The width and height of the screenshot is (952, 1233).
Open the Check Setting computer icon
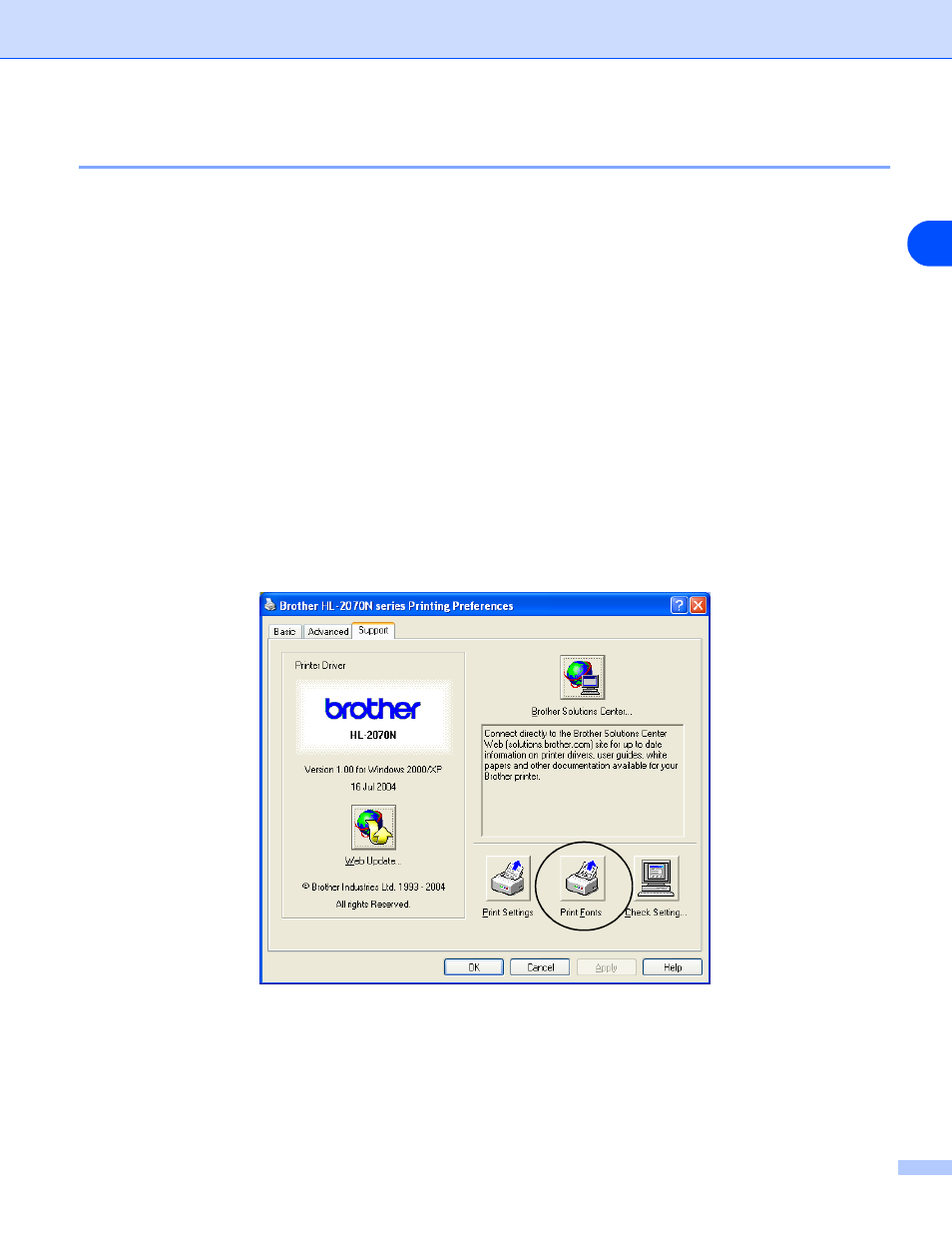[x=657, y=879]
